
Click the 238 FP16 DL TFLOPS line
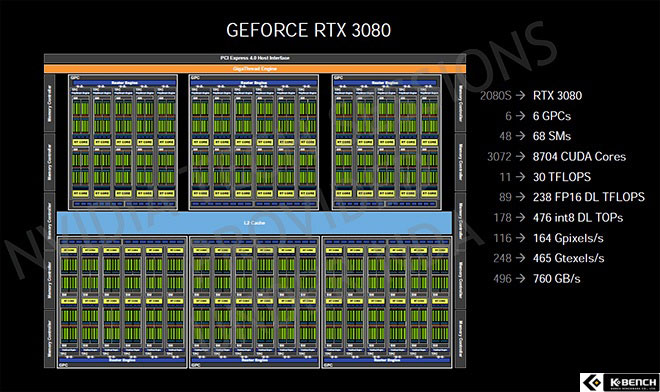tap(588, 197)
